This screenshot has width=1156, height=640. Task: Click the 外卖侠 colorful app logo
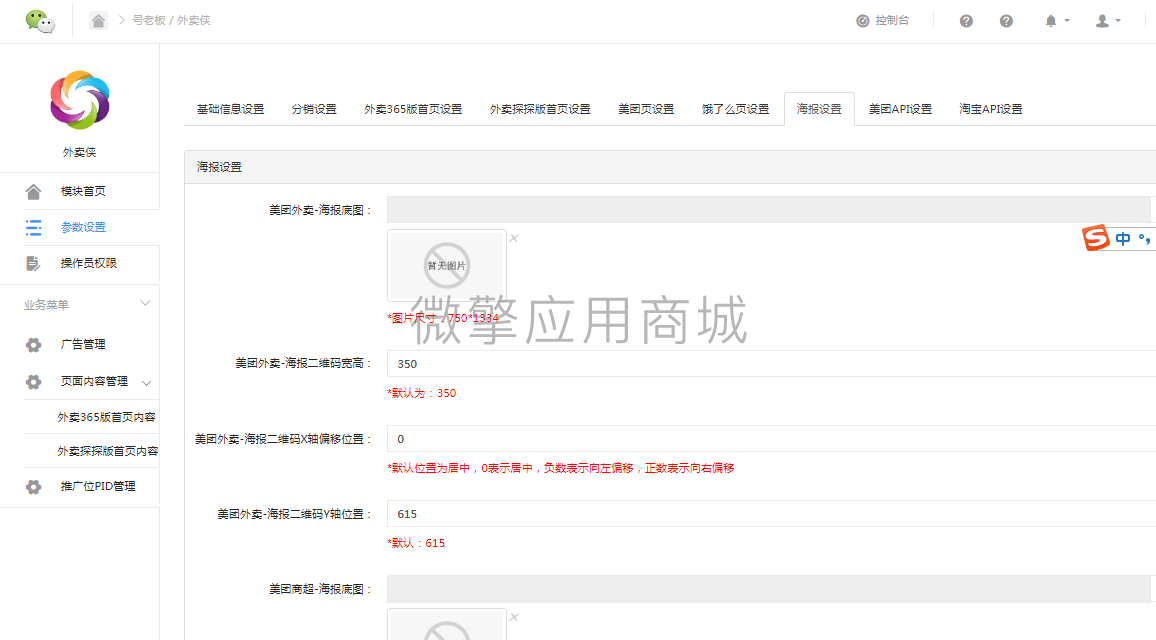80,100
